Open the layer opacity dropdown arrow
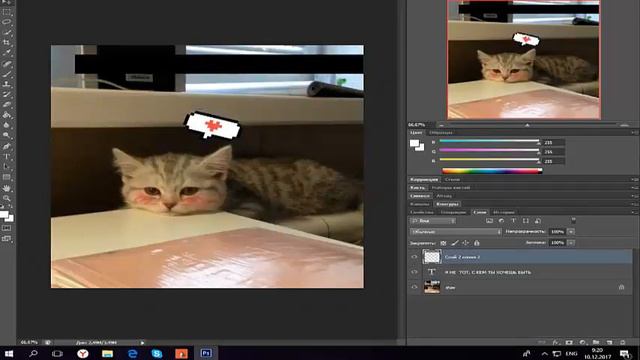The image size is (640, 360). (x=571, y=232)
